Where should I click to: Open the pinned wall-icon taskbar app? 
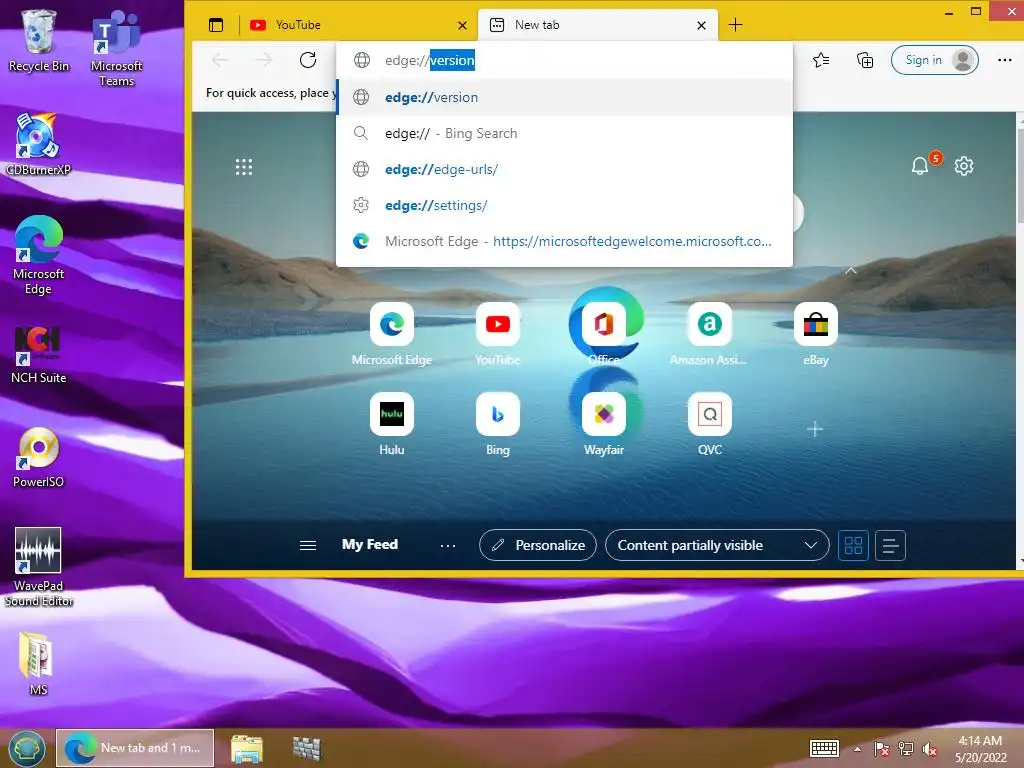coord(306,748)
